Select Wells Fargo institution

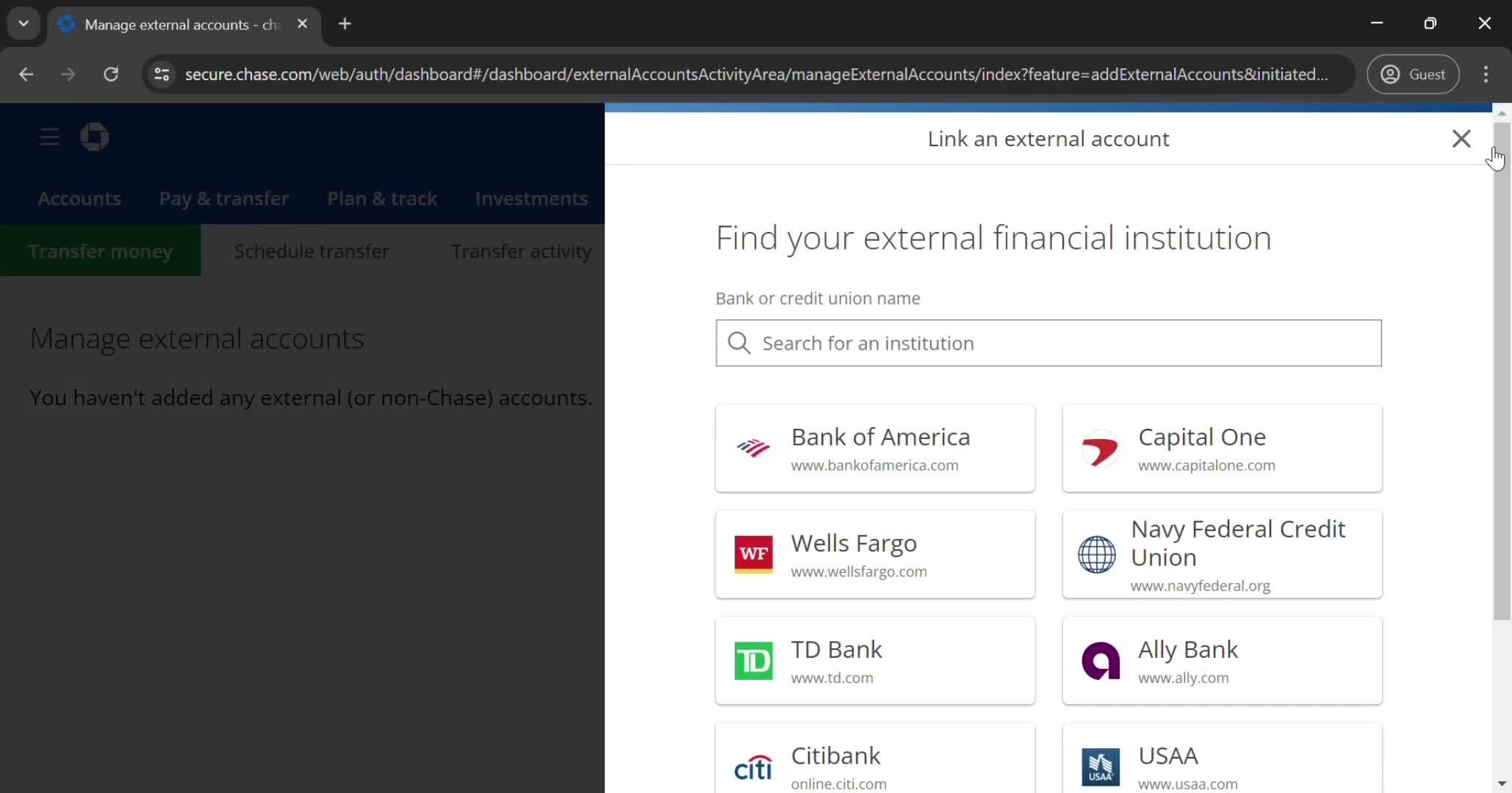tap(876, 554)
